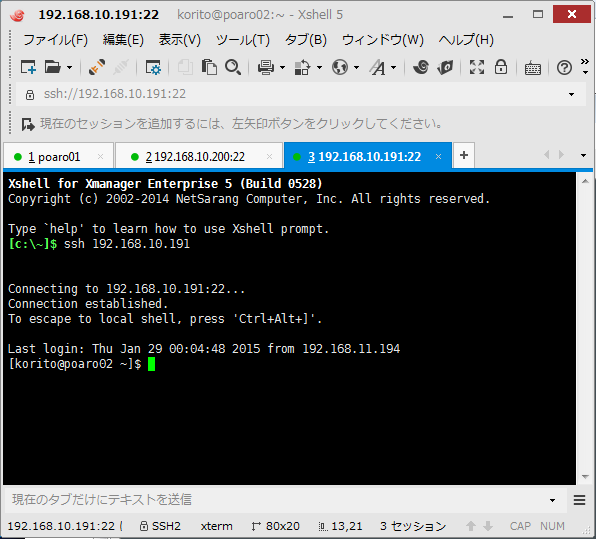
Task: Expand the color scheme dropdown arrow
Action: click(319, 68)
